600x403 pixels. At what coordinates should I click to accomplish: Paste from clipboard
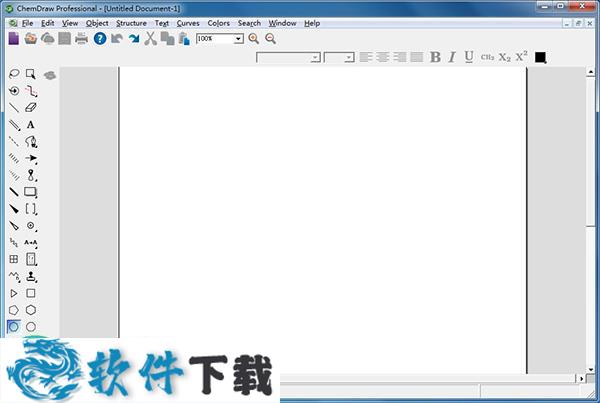[x=184, y=39]
